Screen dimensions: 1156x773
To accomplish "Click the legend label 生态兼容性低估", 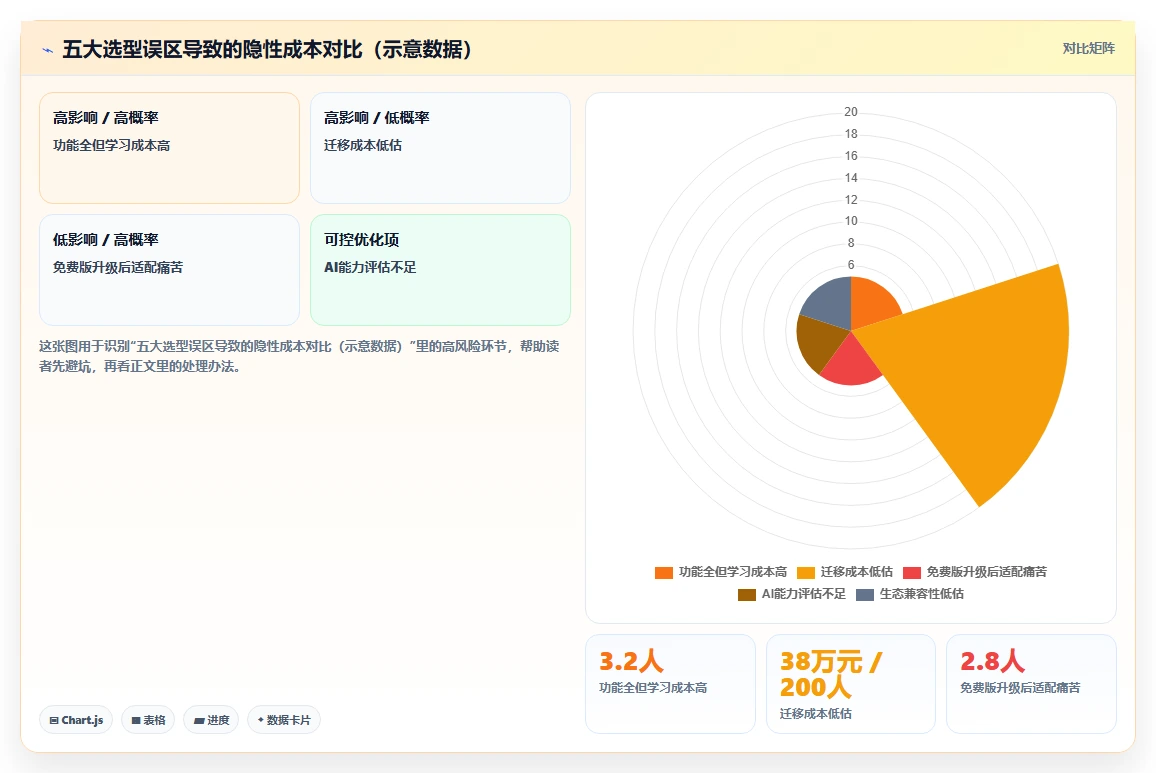I will [x=922, y=595].
